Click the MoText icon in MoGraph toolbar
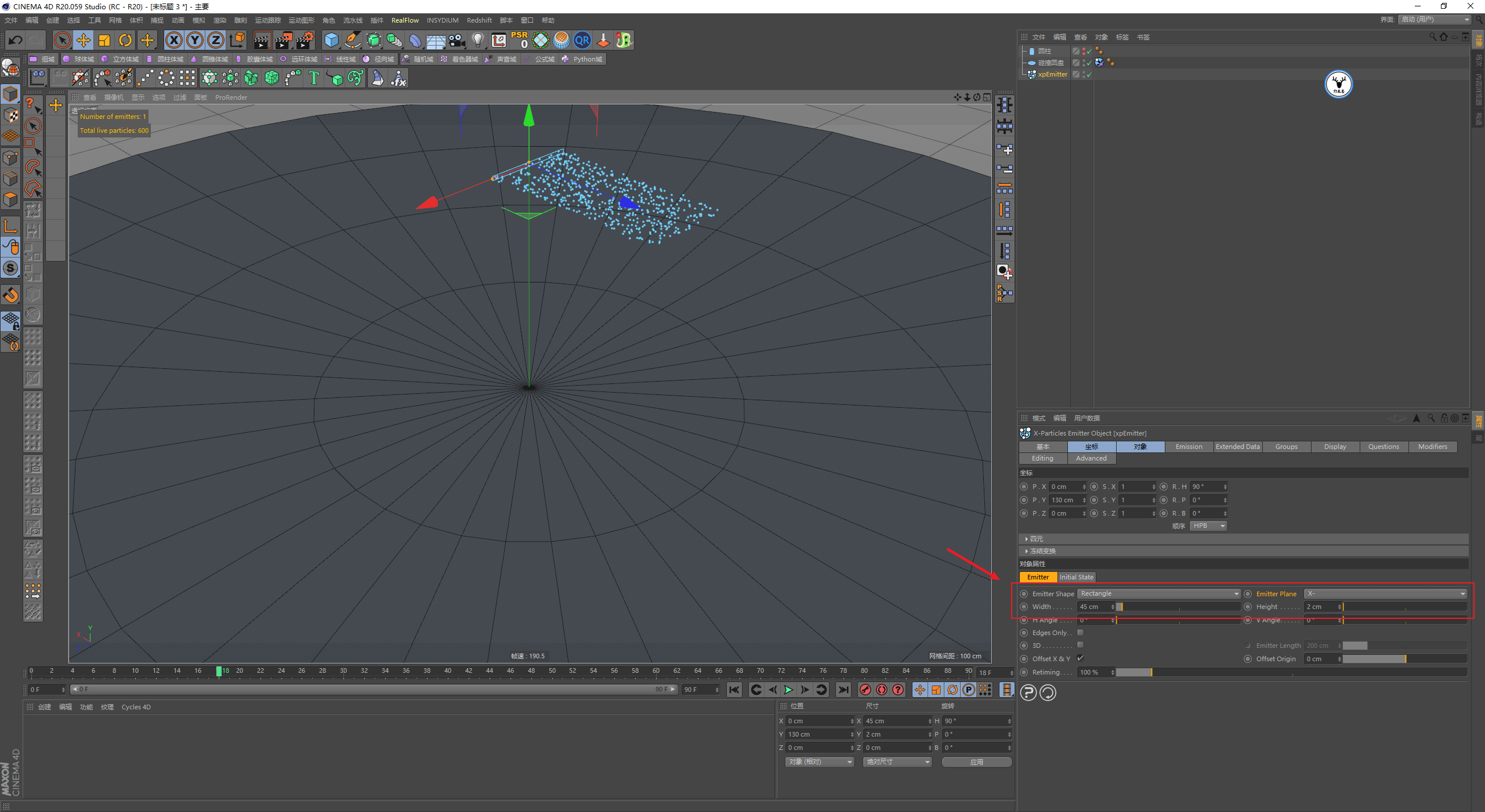1485x812 pixels. coord(314,78)
